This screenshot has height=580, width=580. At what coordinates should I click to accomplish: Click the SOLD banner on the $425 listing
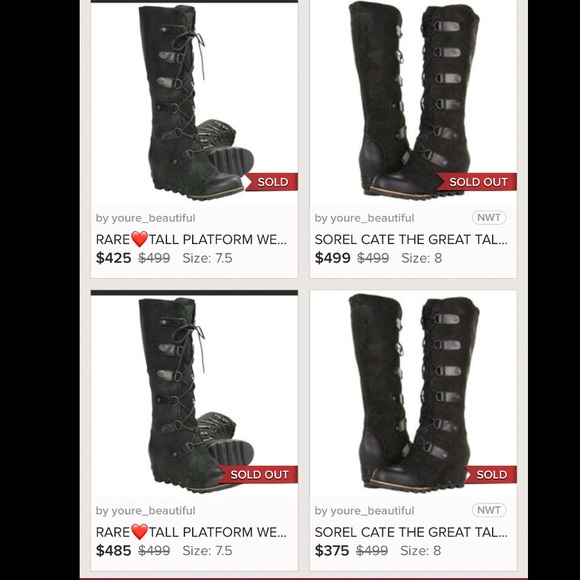pyautogui.click(x=270, y=182)
